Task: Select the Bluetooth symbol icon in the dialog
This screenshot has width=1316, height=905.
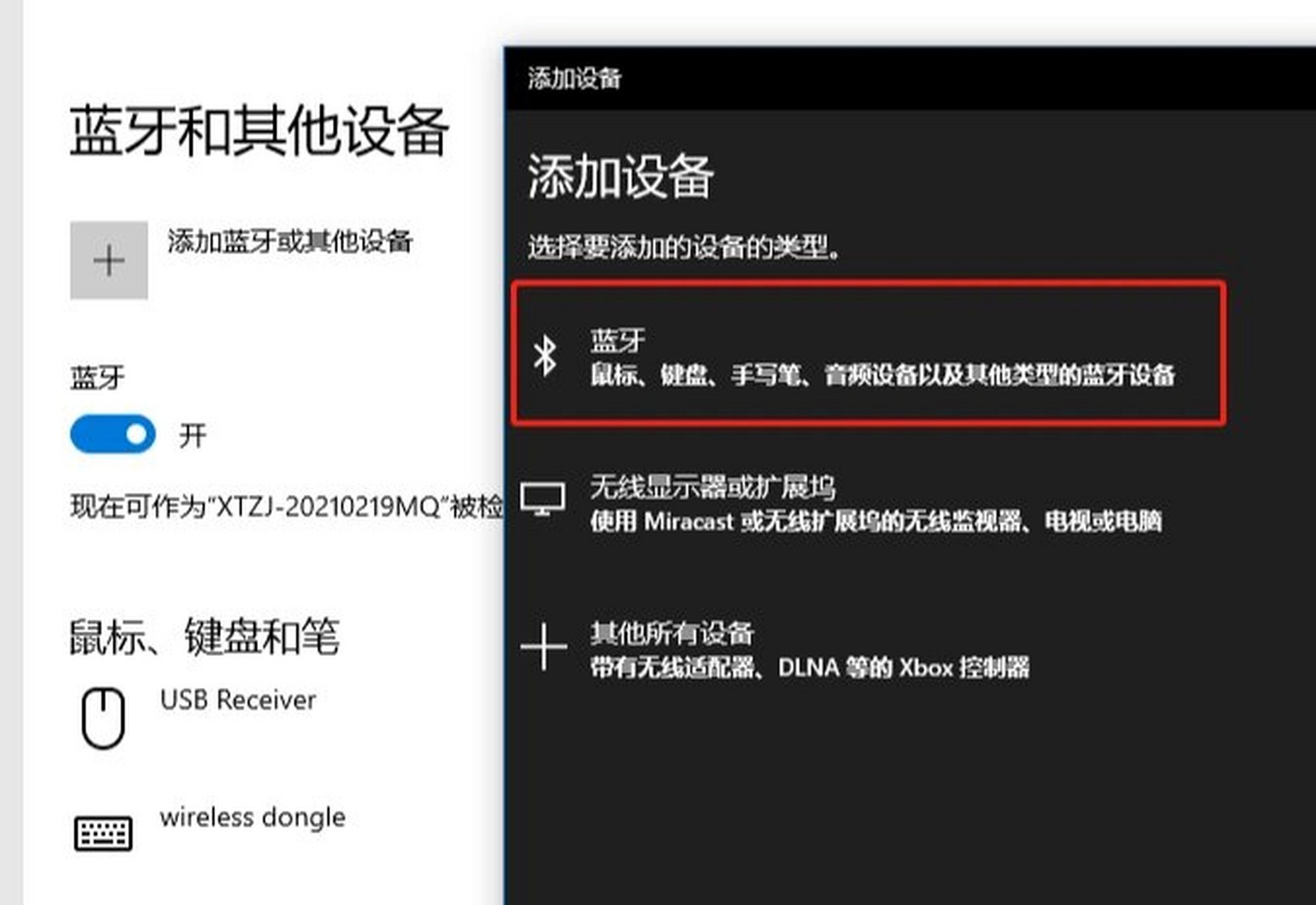Action: point(545,355)
